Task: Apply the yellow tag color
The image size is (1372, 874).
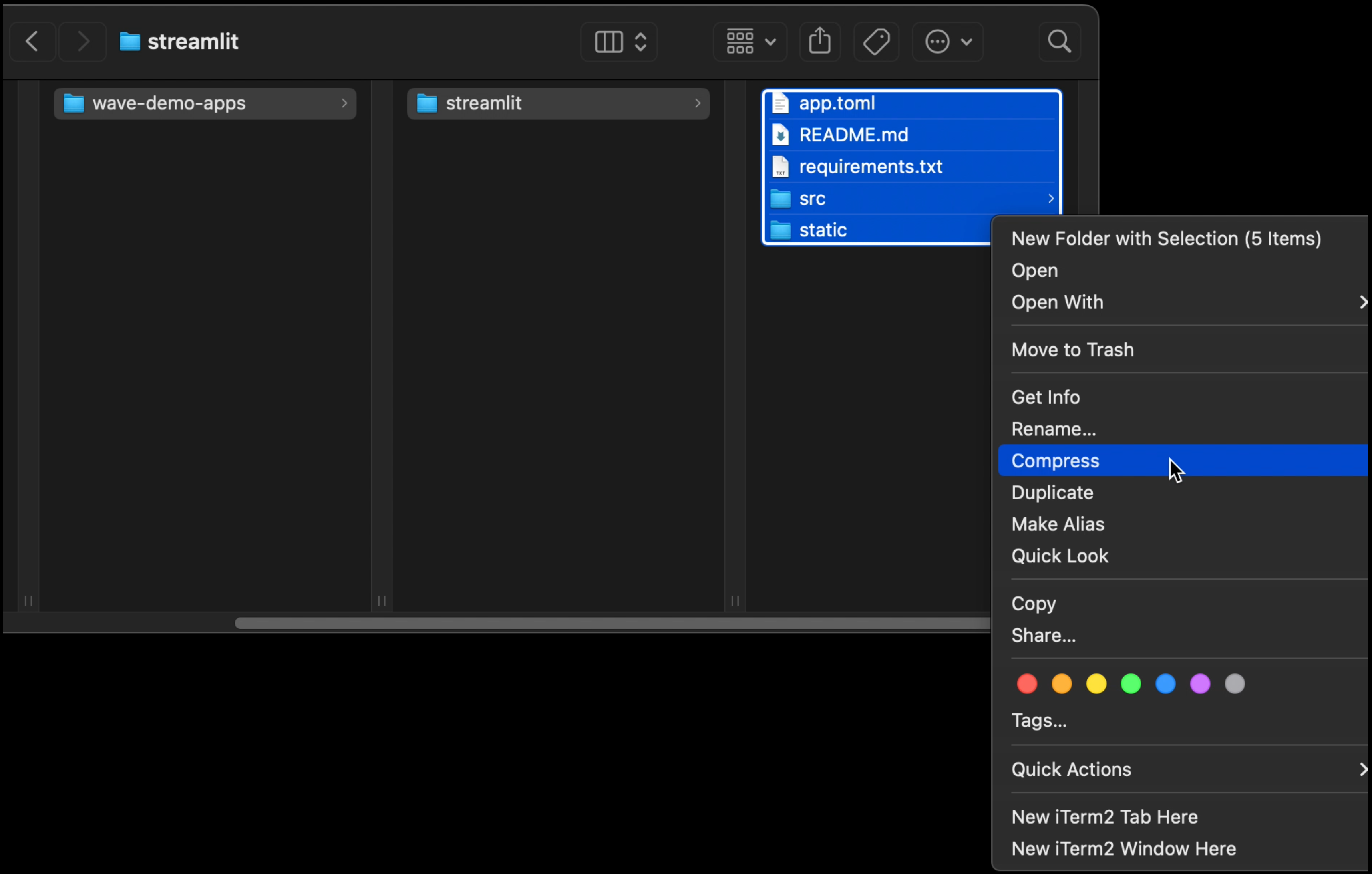Action: click(1096, 684)
